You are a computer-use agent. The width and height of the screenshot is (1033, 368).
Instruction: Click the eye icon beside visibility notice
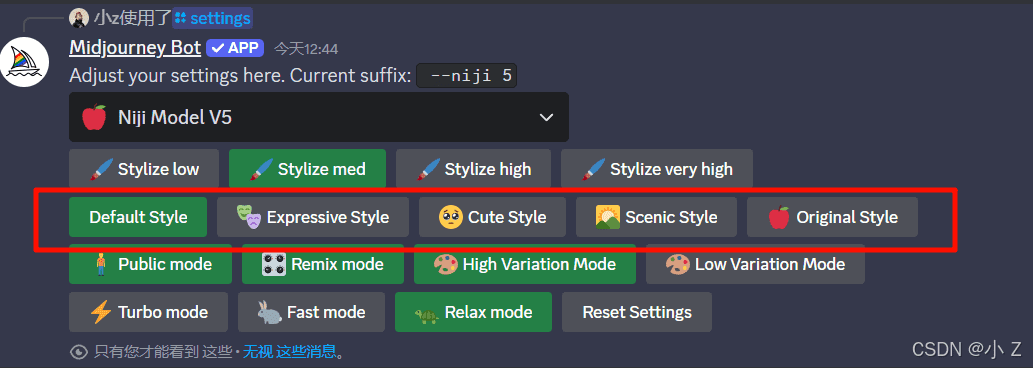[78, 352]
